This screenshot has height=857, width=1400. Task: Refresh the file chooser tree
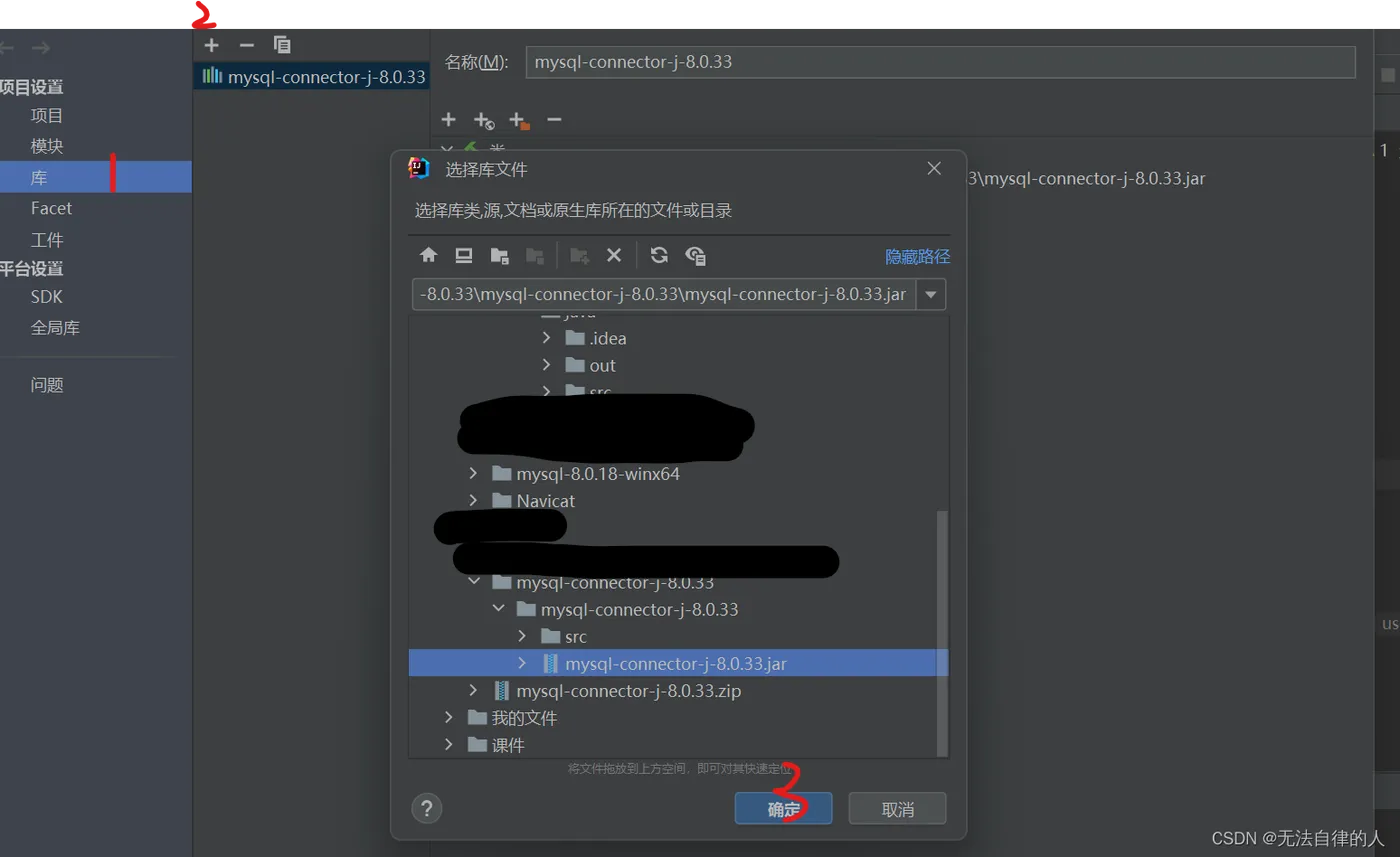point(659,255)
